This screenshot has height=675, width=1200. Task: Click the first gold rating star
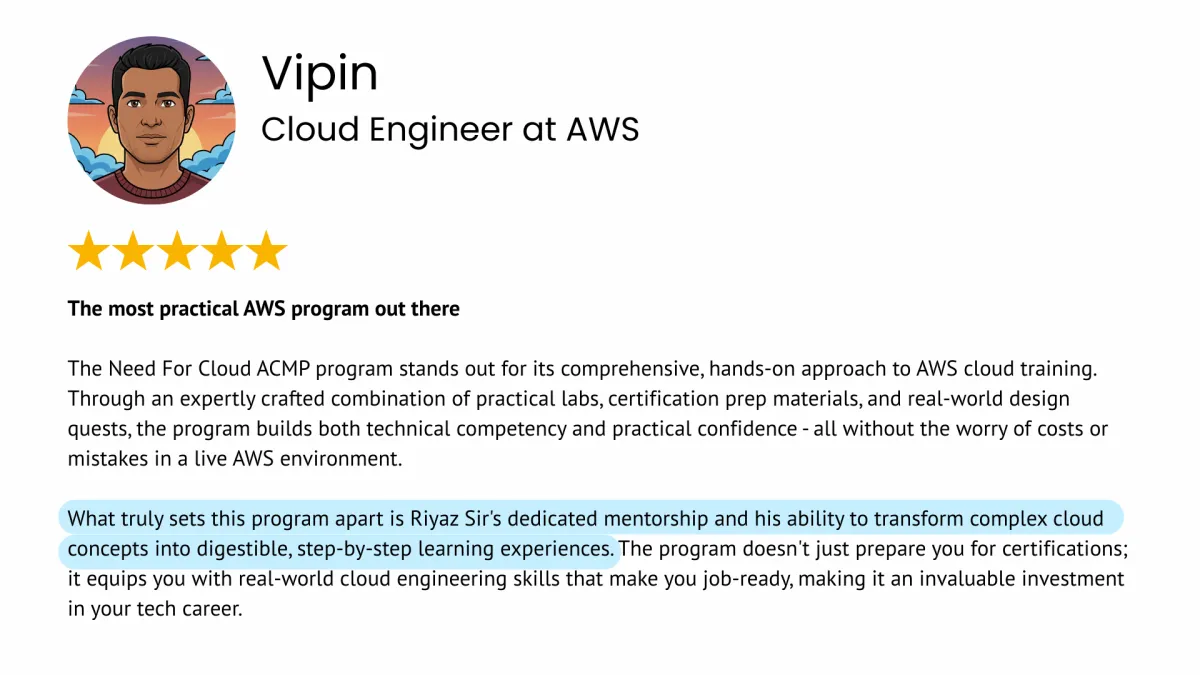(x=88, y=251)
